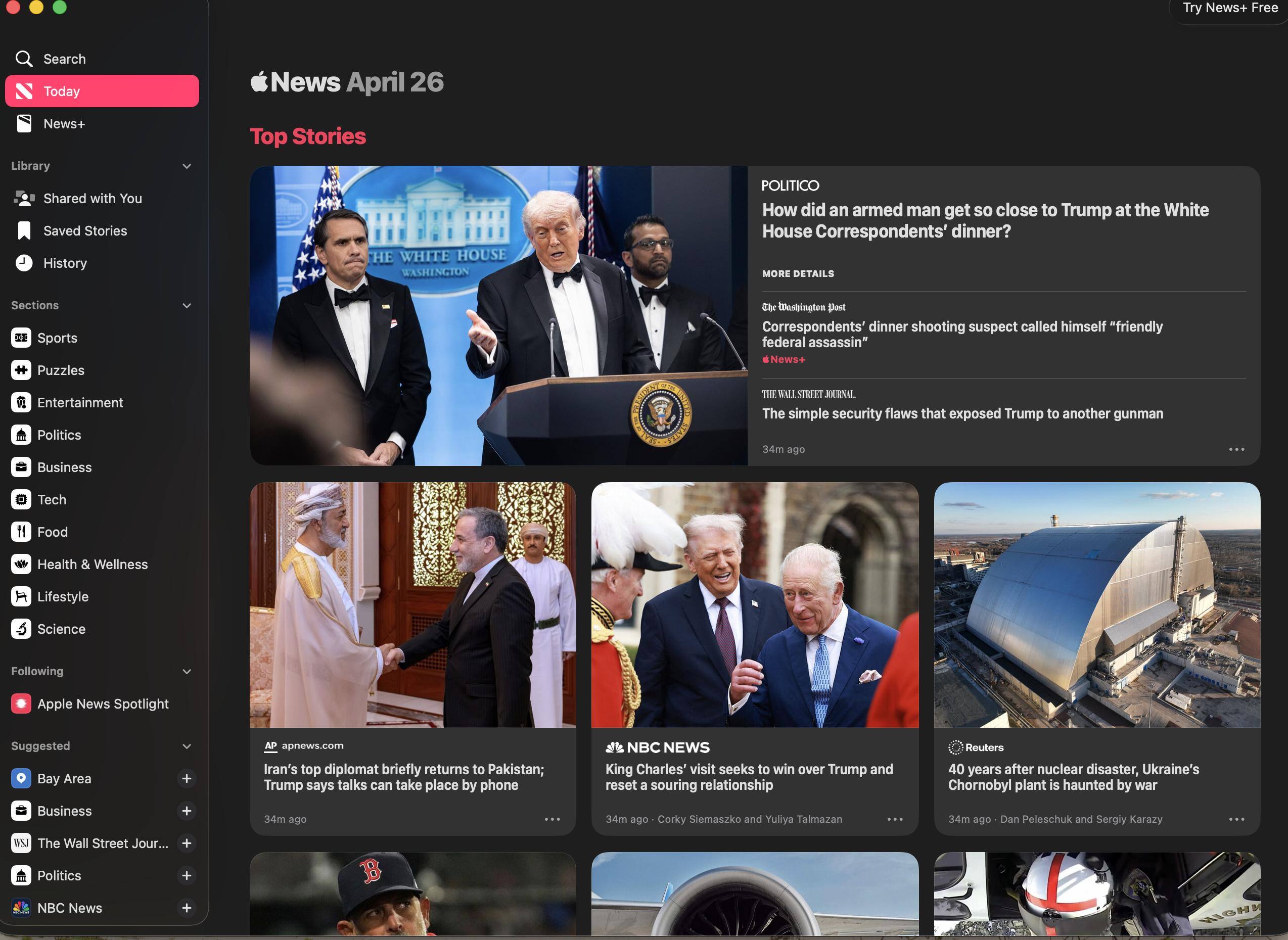Screen dimensions: 1288x940
Task: Click the Trump and King Charles photo
Action: pos(755,605)
